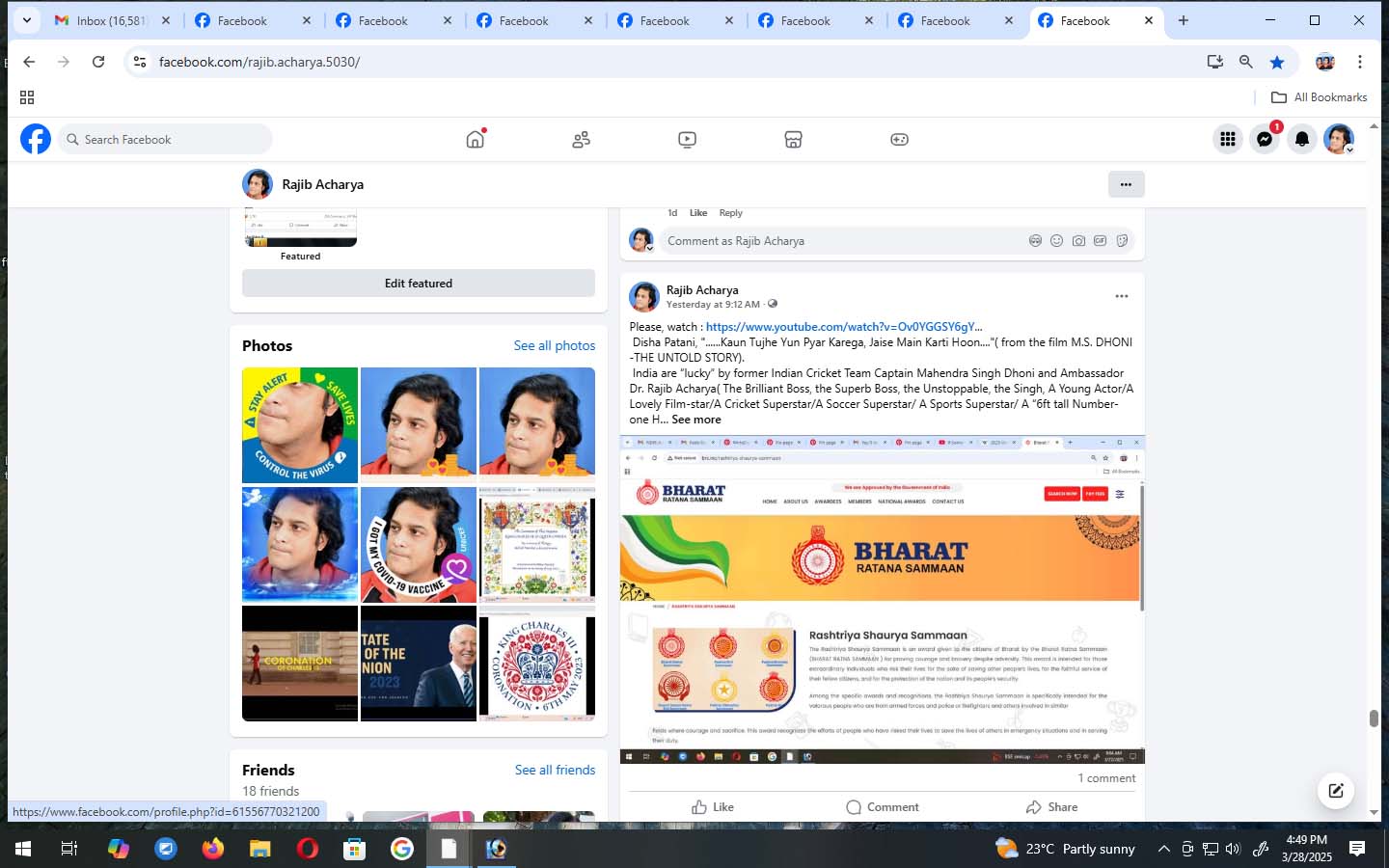This screenshot has height=868, width=1389.
Task: Add a sticker to the comment
Action: pos(1122,241)
